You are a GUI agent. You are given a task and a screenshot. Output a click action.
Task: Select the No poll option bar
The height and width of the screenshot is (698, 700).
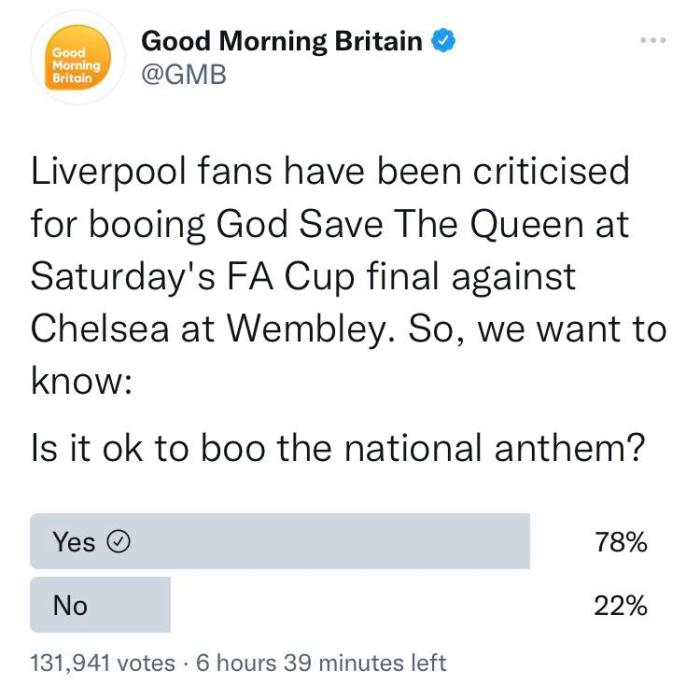tap(100, 605)
